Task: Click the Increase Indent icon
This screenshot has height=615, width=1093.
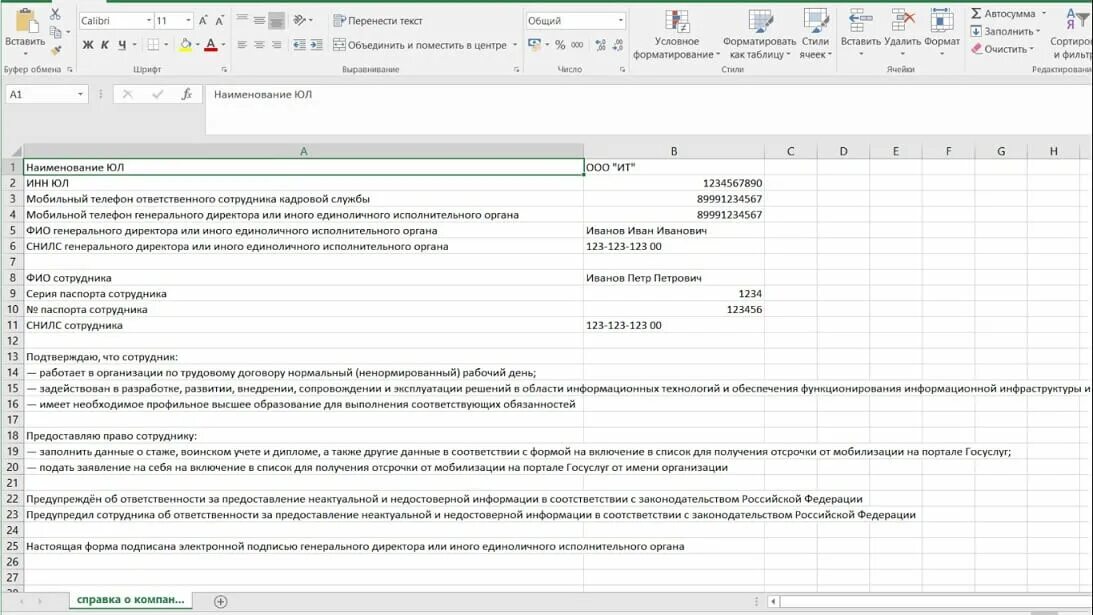Action: click(316, 45)
